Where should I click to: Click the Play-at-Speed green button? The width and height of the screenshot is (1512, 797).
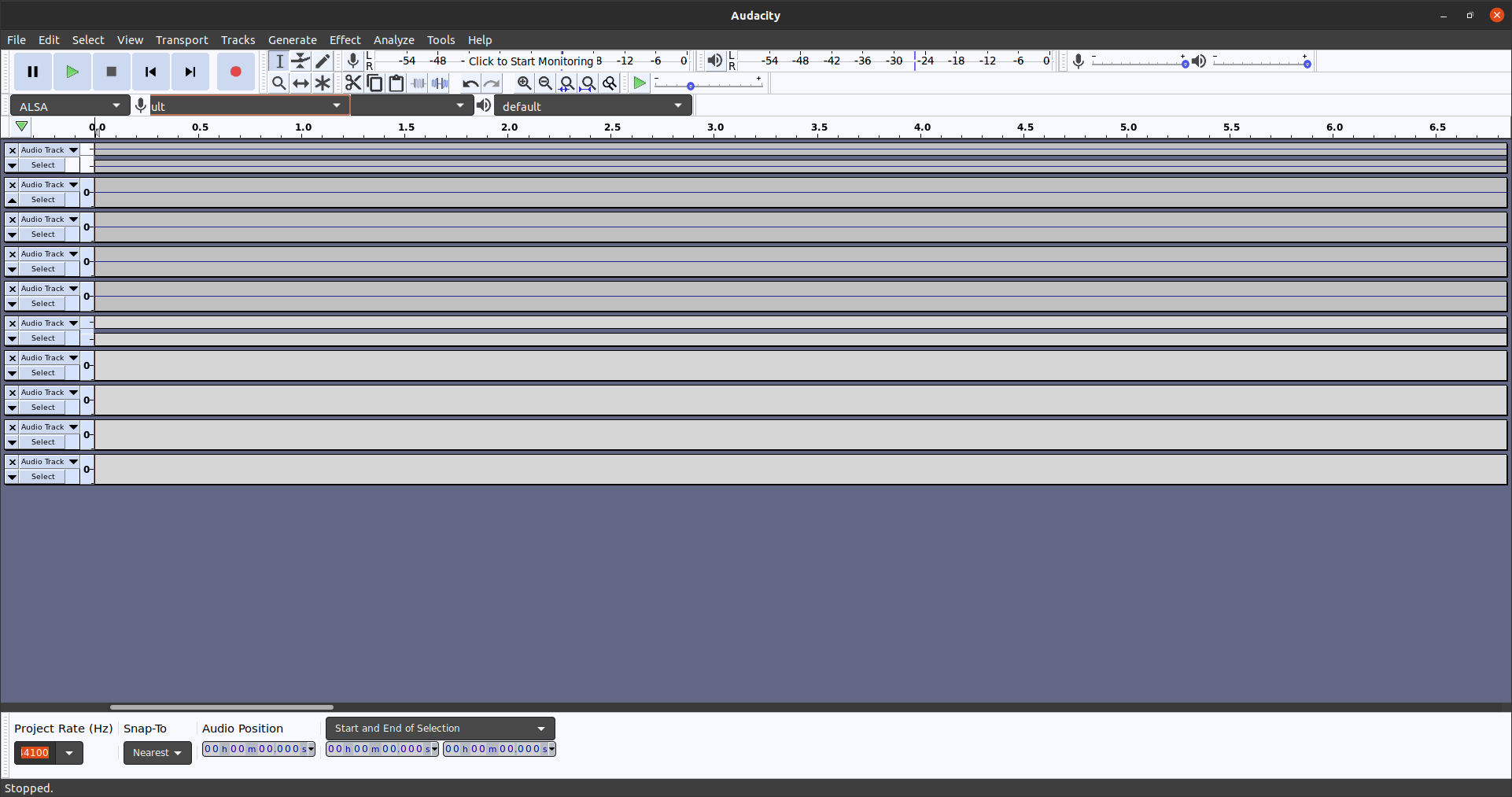(640, 83)
